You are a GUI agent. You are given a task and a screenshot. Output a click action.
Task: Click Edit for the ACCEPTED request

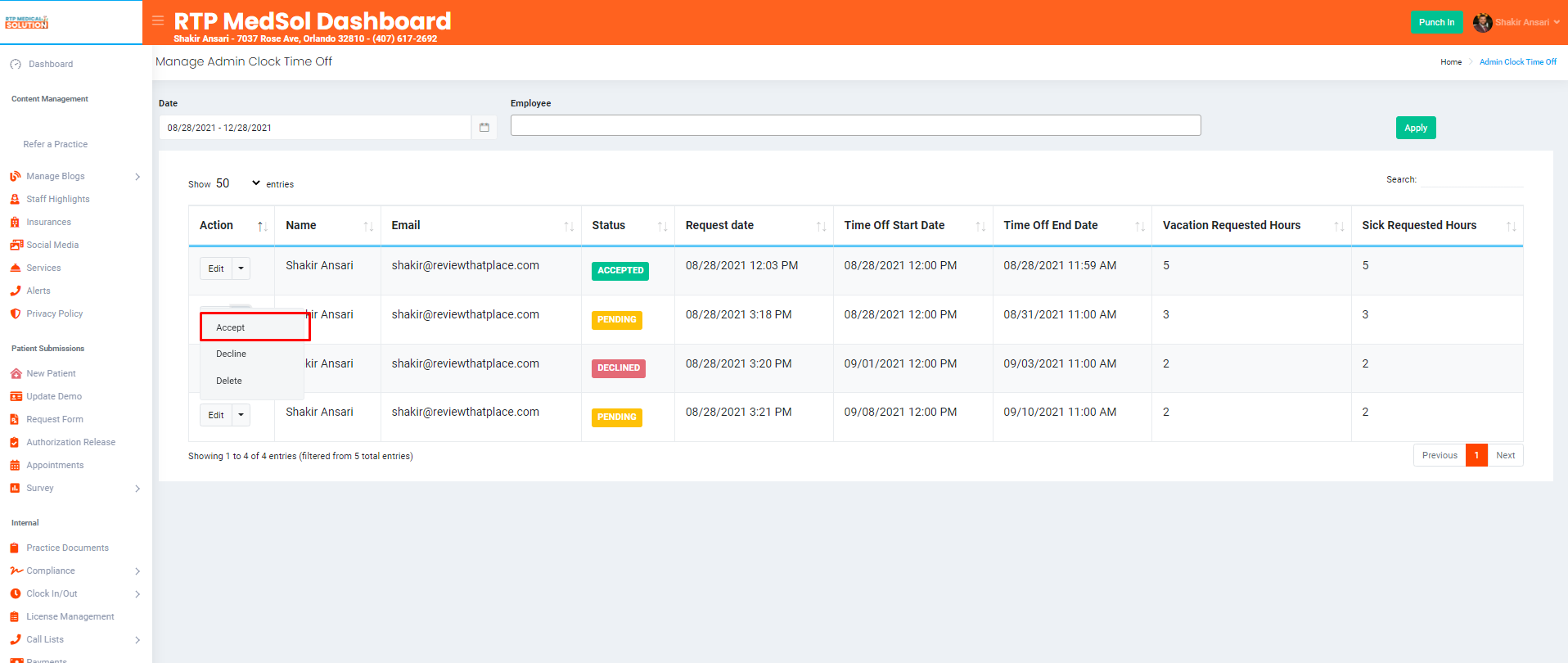coord(216,268)
